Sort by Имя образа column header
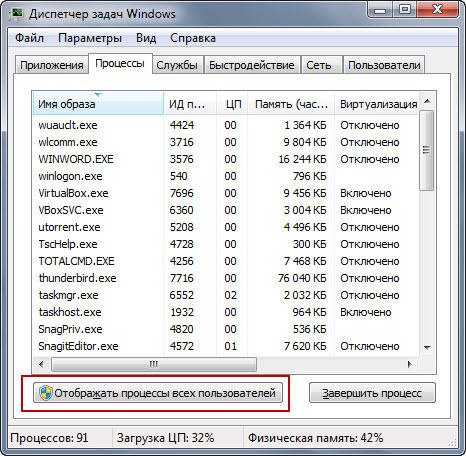 [98, 104]
